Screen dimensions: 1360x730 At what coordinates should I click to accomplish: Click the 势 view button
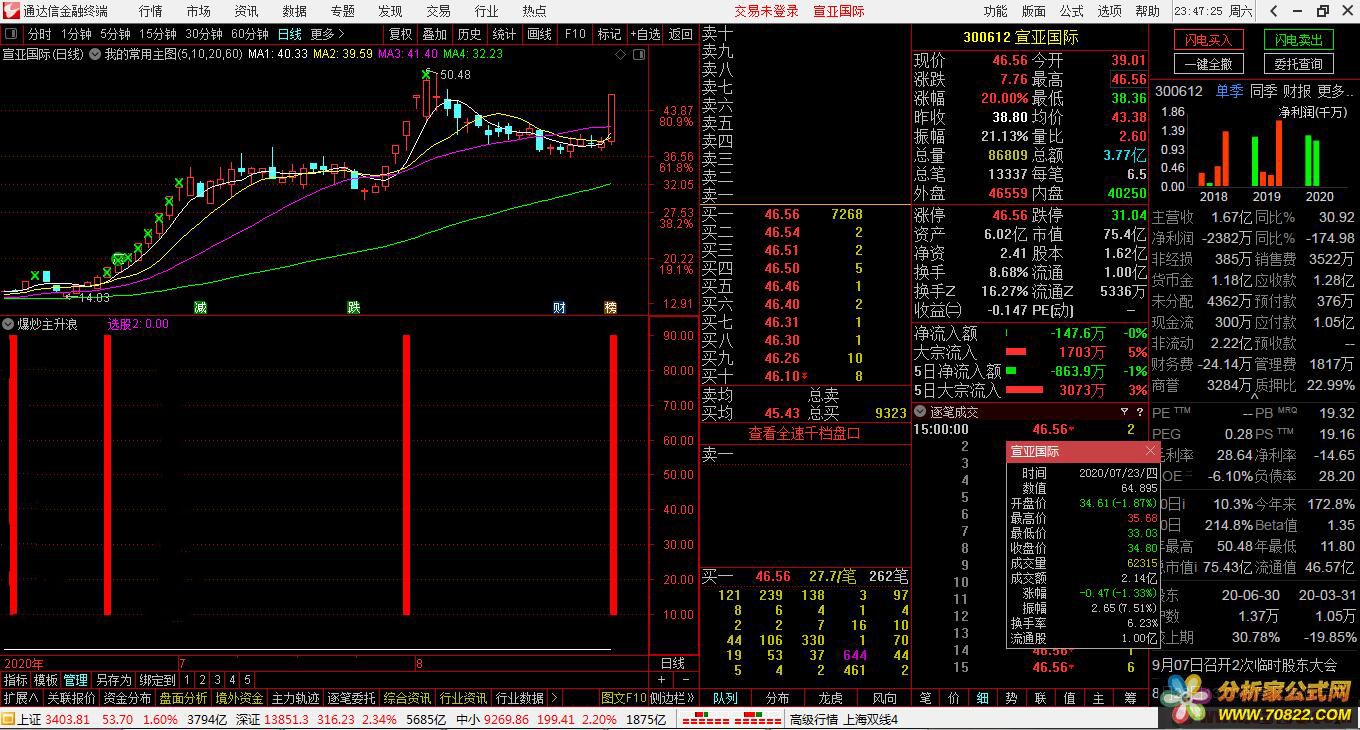[1012, 698]
